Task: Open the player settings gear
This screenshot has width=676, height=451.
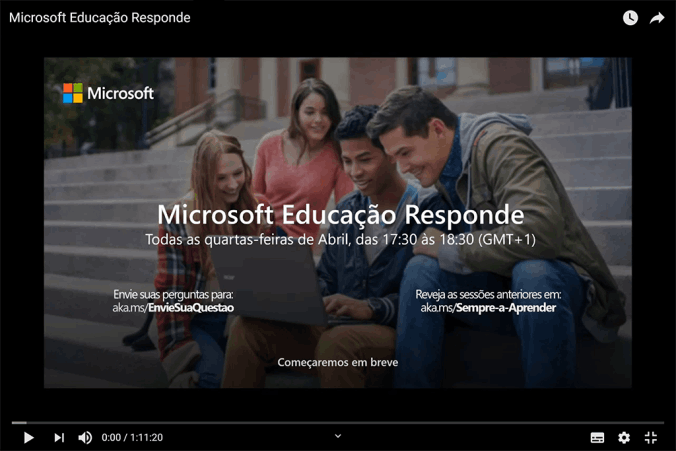Action: [x=624, y=438]
